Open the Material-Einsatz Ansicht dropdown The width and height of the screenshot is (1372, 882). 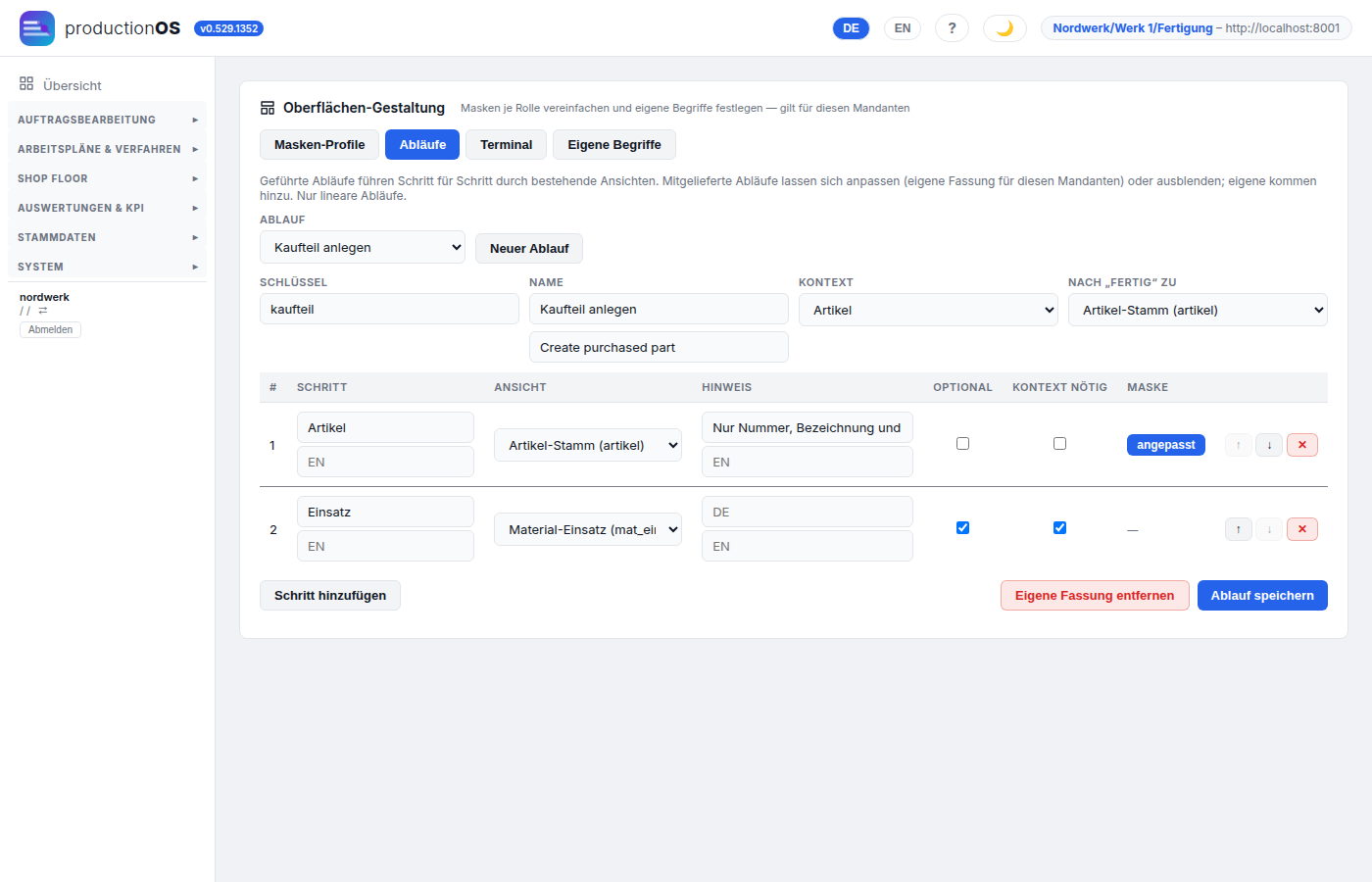(588, 529)
